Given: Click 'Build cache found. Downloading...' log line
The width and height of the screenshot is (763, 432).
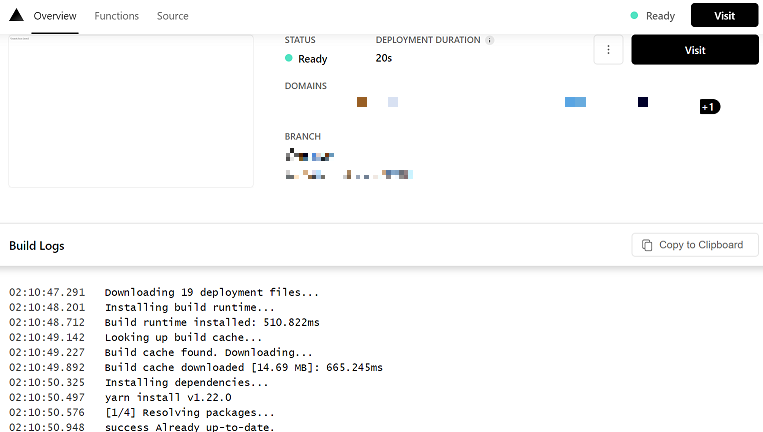Looking at the screenshot, I should (209, 353).
